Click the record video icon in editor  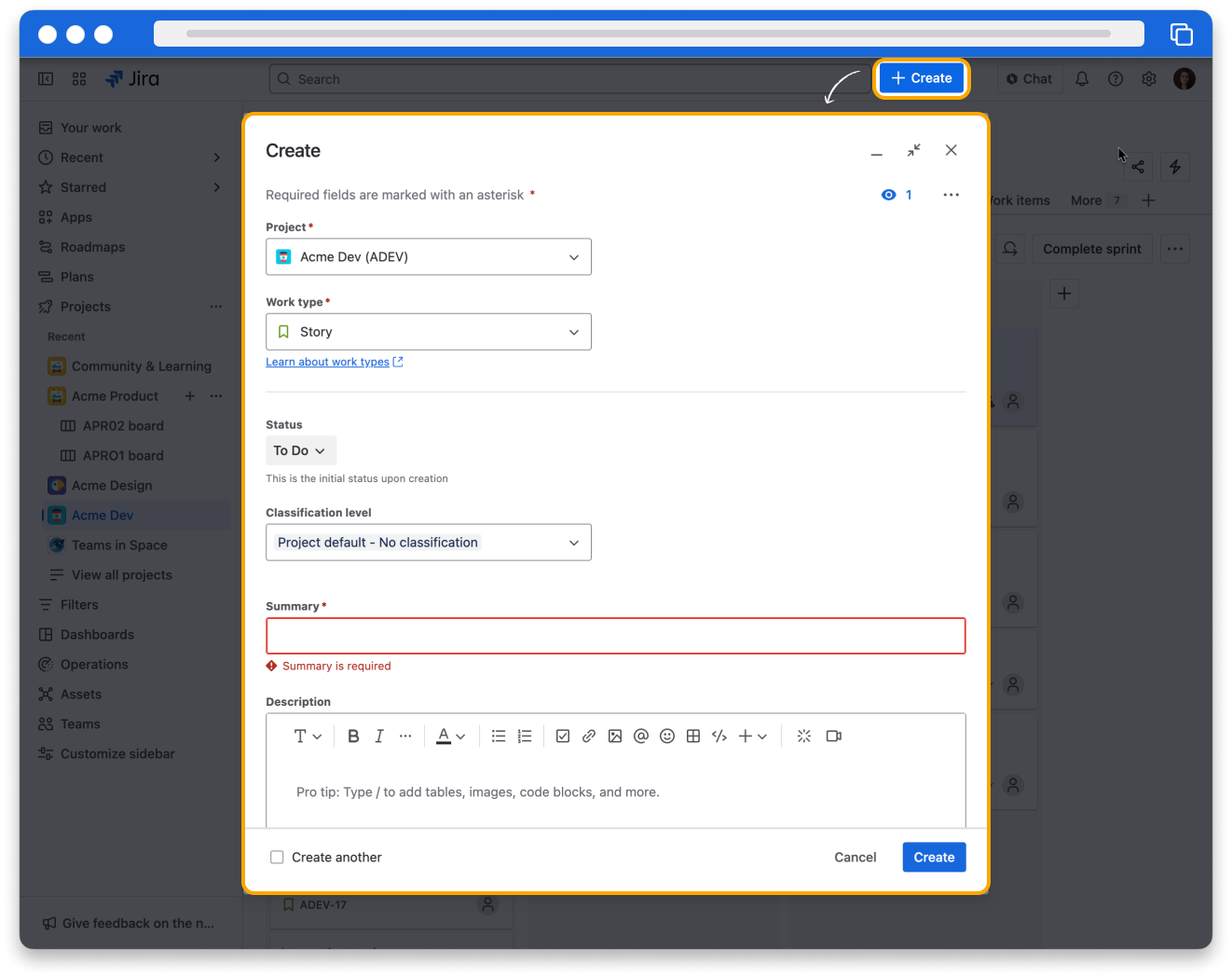[834, 737]
